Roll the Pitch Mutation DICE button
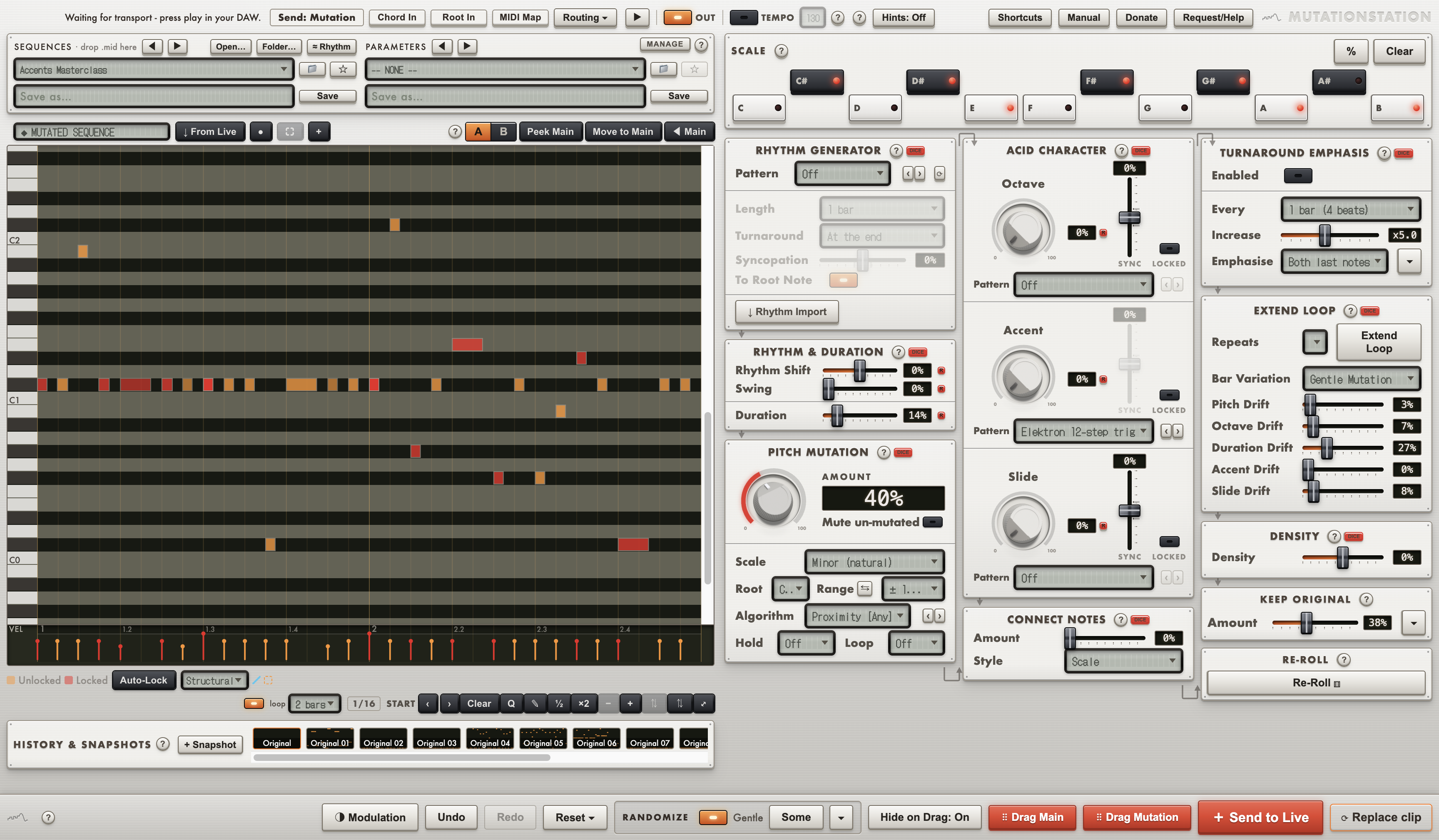1439x840 pixels. click(x=903, y=452)
